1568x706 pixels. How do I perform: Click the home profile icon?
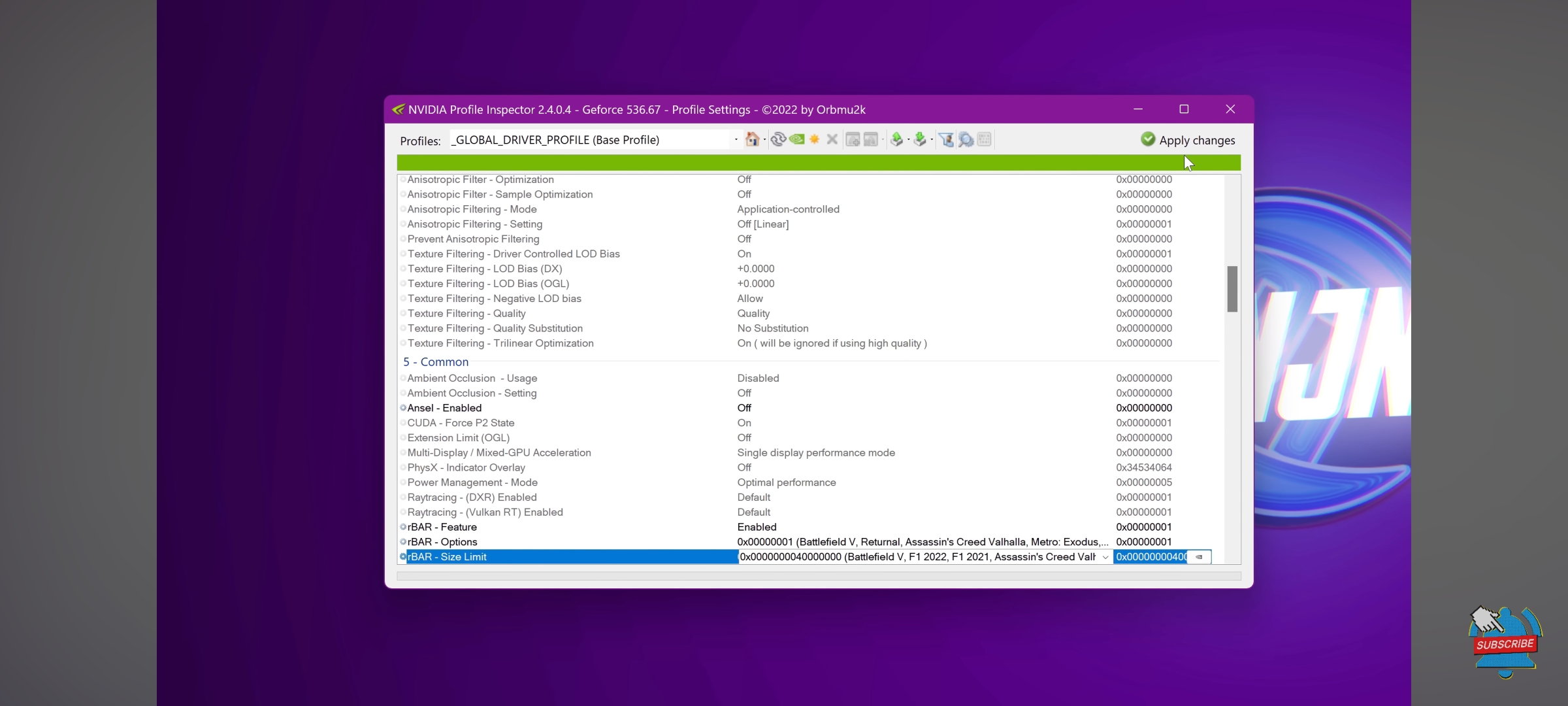click(x=752, y=139)
